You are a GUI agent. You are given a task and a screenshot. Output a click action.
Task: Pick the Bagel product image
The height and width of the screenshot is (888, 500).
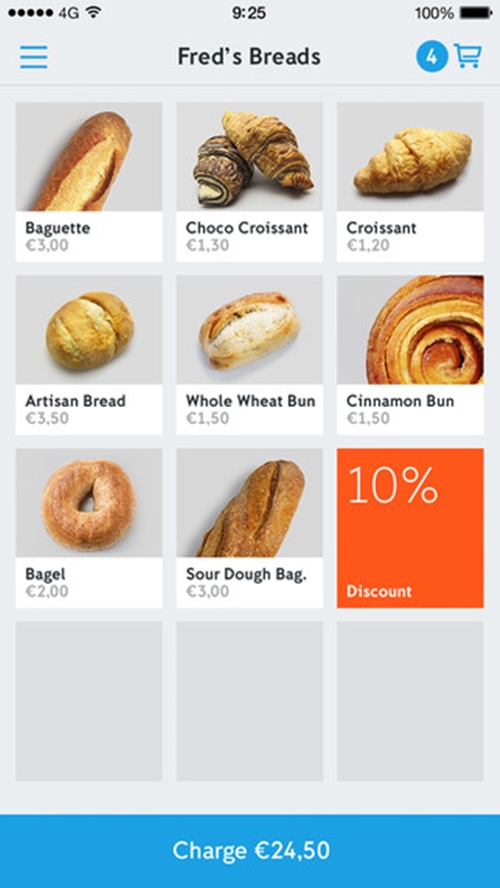point(89,503)
